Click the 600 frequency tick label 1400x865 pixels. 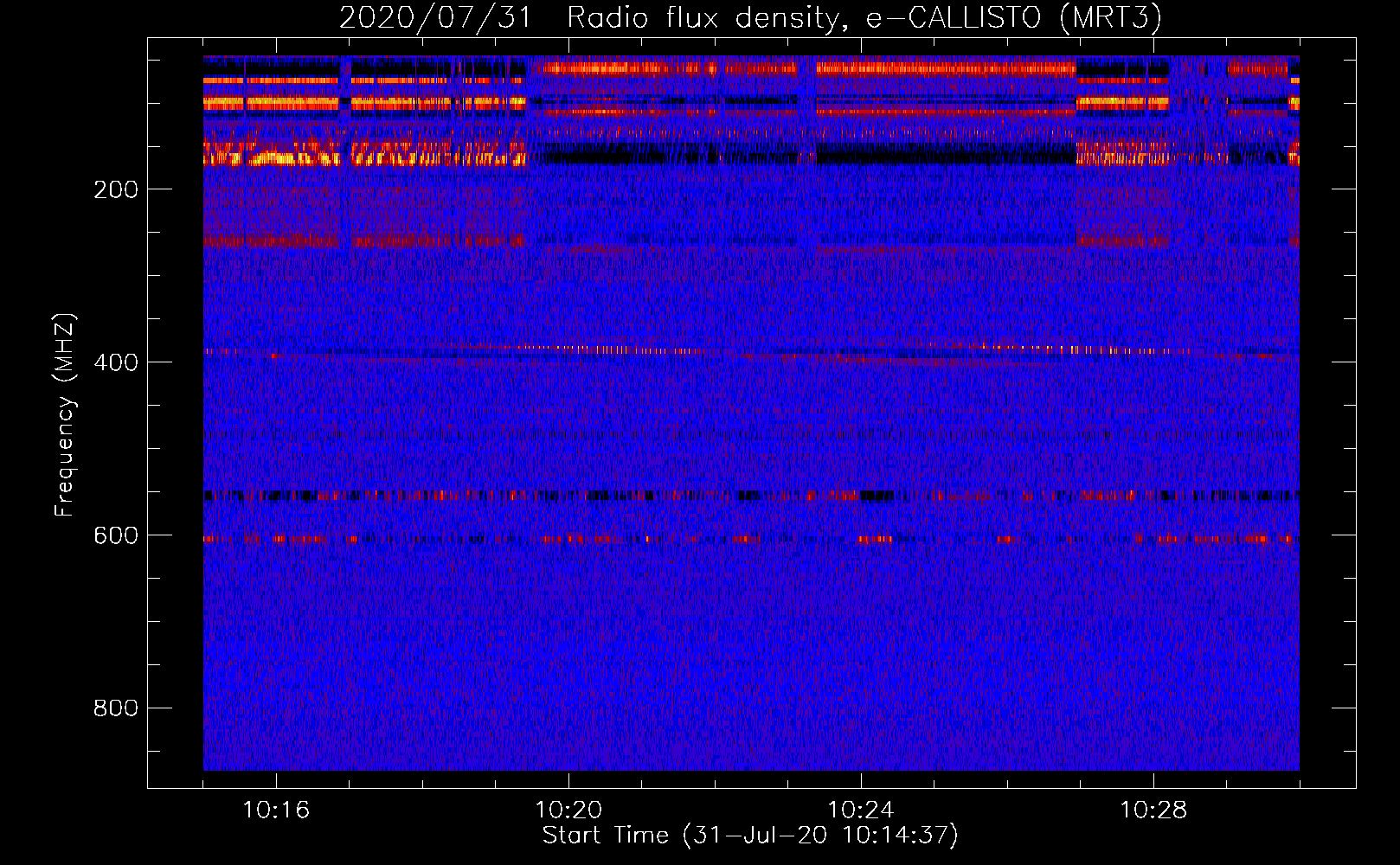click(116, 535)
